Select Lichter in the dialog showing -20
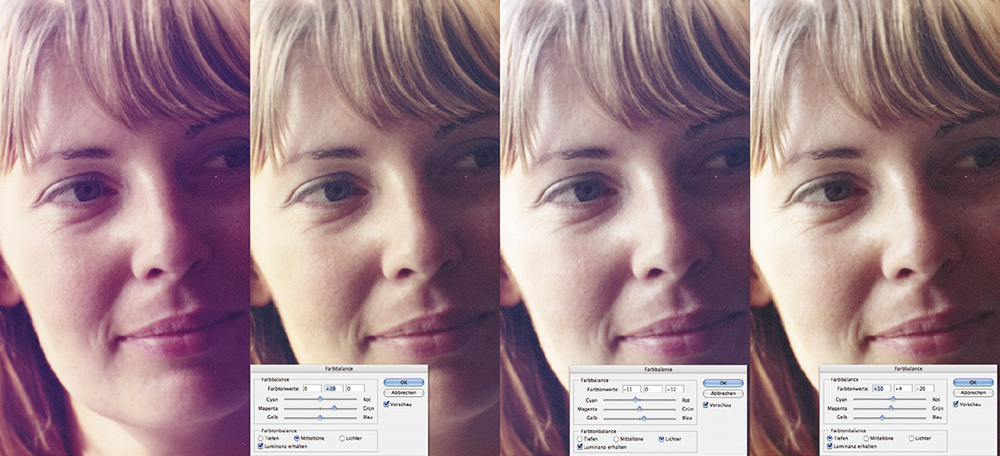Image resolution: width=1000 pixels, height=456 pixels. (x=911, y=438)
